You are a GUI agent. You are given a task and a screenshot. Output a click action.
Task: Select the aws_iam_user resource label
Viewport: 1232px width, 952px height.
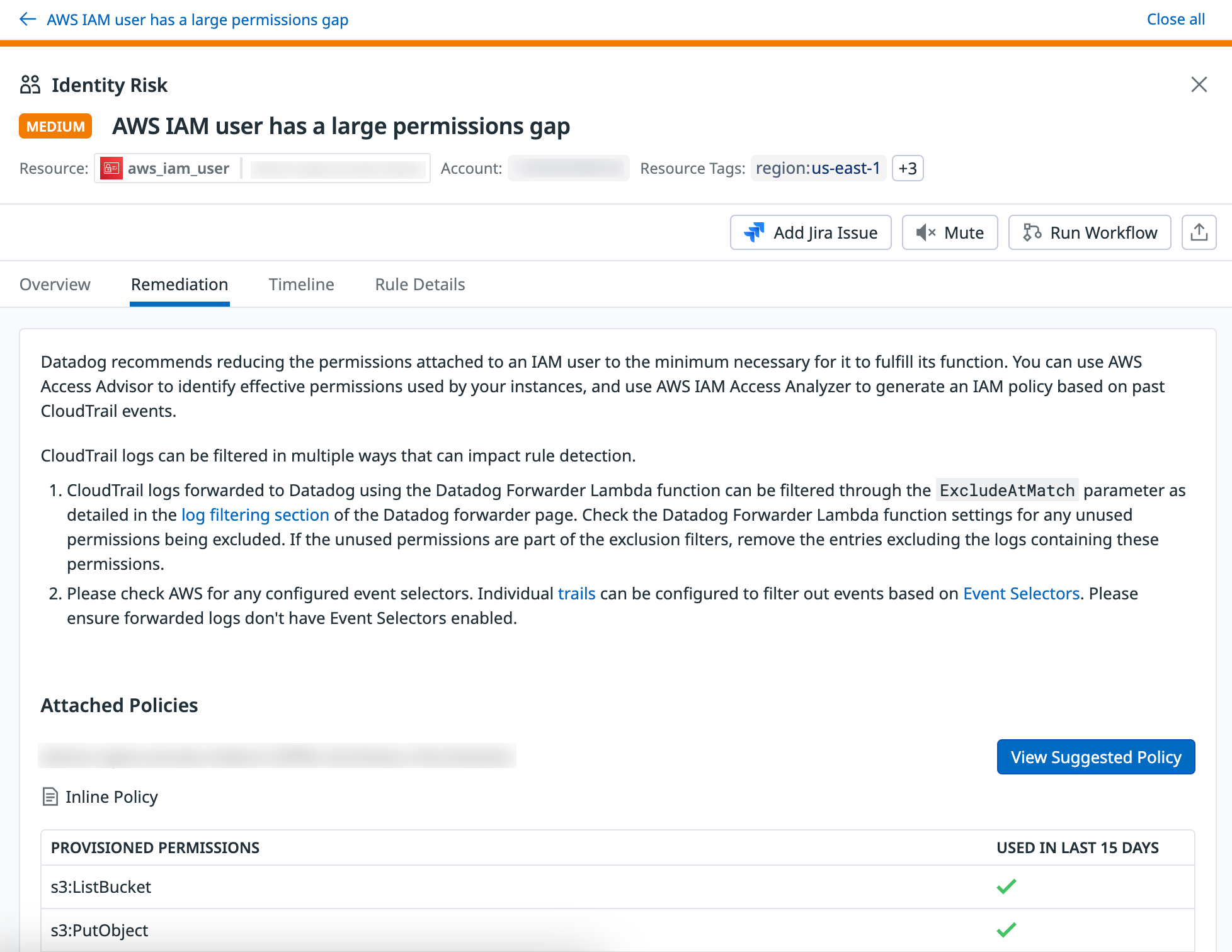(x=178, y=168)
